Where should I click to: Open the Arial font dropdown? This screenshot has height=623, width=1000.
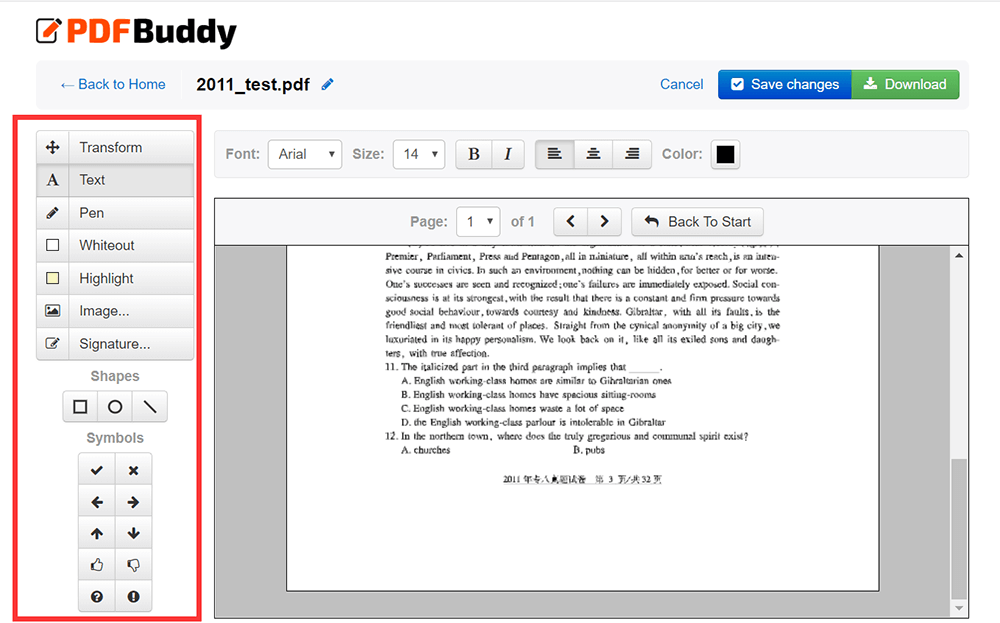[x=305, y=154]
